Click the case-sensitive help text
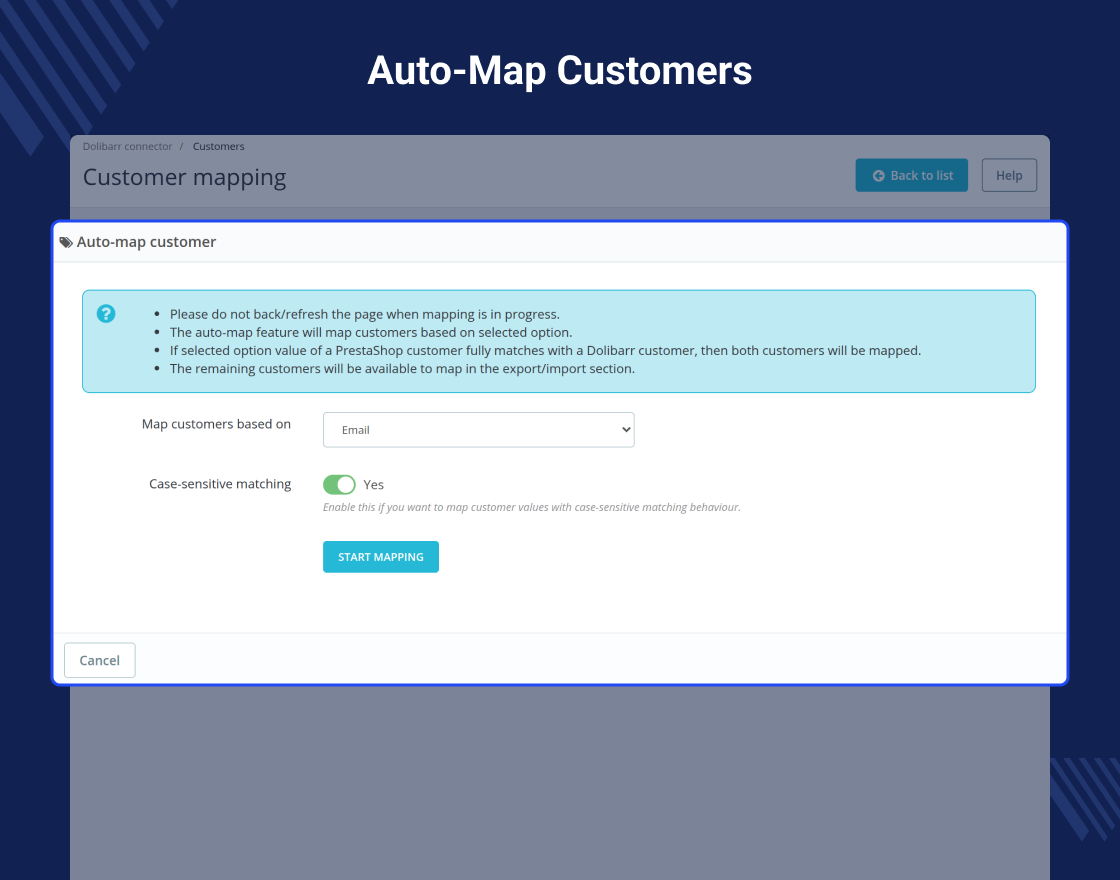Image resolution: width=1120 pixels, height=880 pixels. [x=531, y=507]
